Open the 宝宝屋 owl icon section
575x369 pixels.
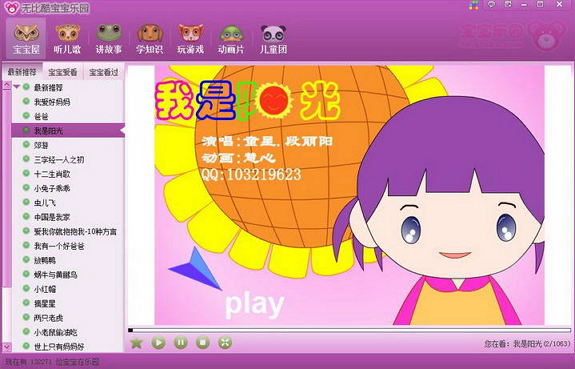(26, 39)
